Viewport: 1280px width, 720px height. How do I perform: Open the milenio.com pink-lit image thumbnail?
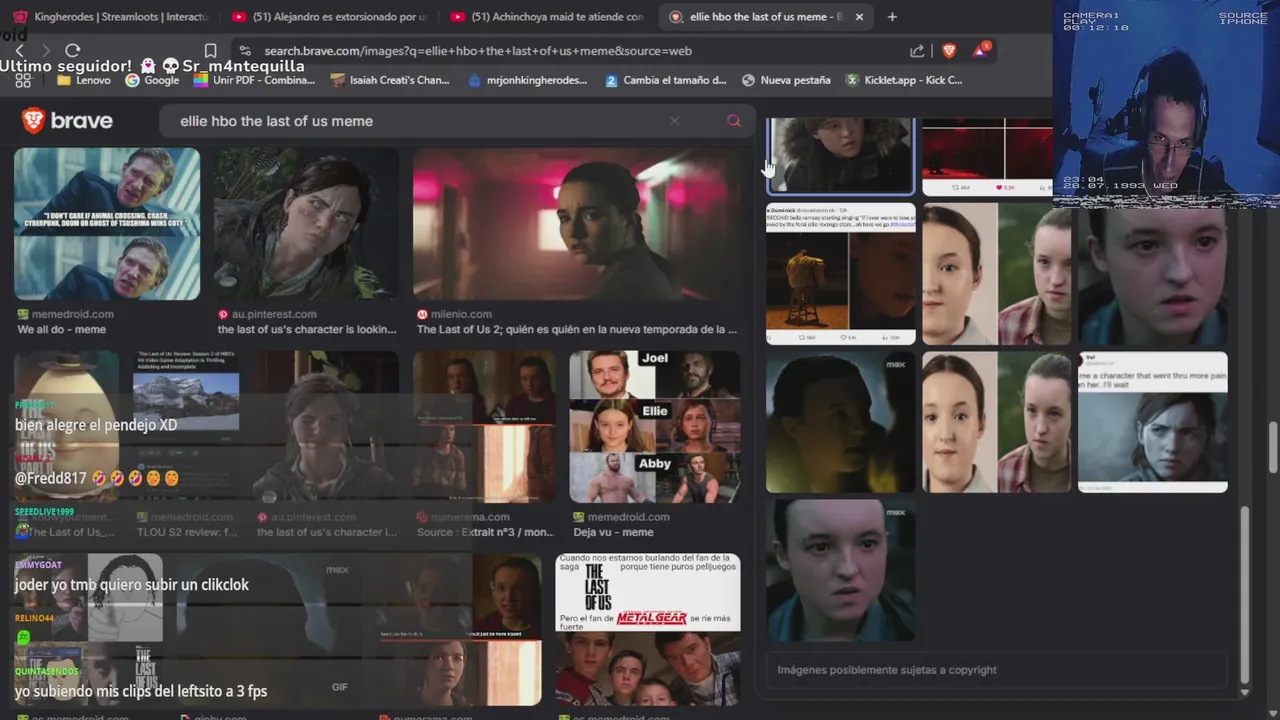tap(577, 224)
